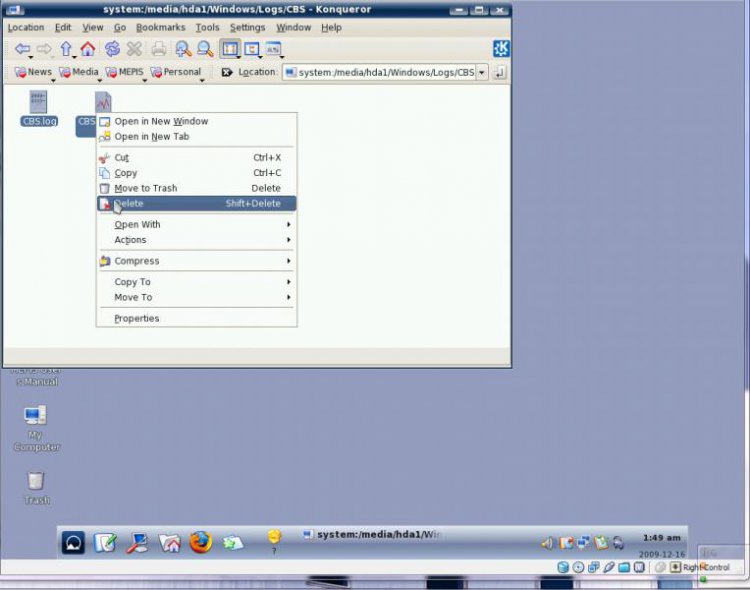This screenshot has height=590, width=750.
Task: Reload the current folder view
Action: pos(112,49)
